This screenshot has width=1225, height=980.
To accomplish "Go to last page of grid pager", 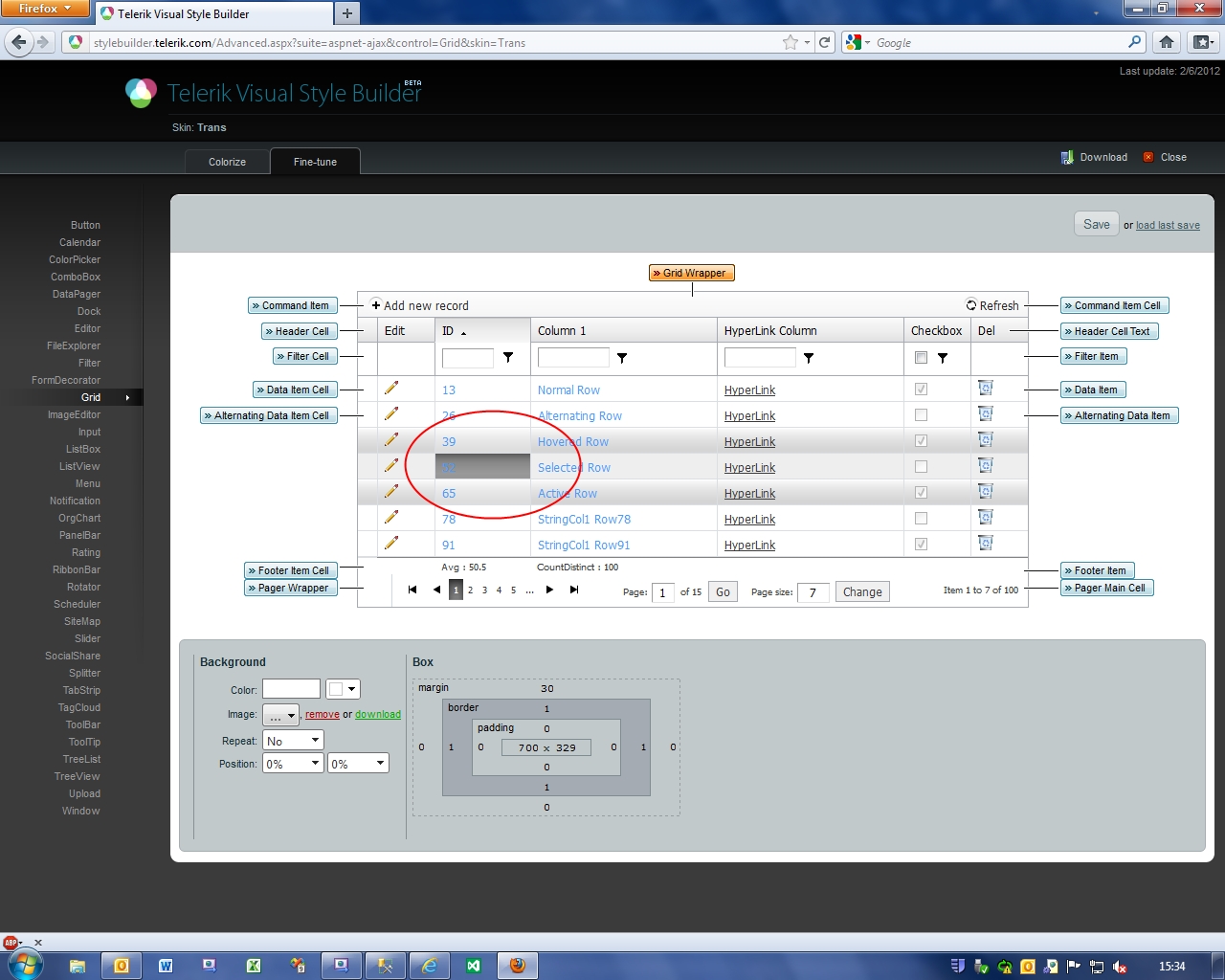I will [x=574, y=590].
